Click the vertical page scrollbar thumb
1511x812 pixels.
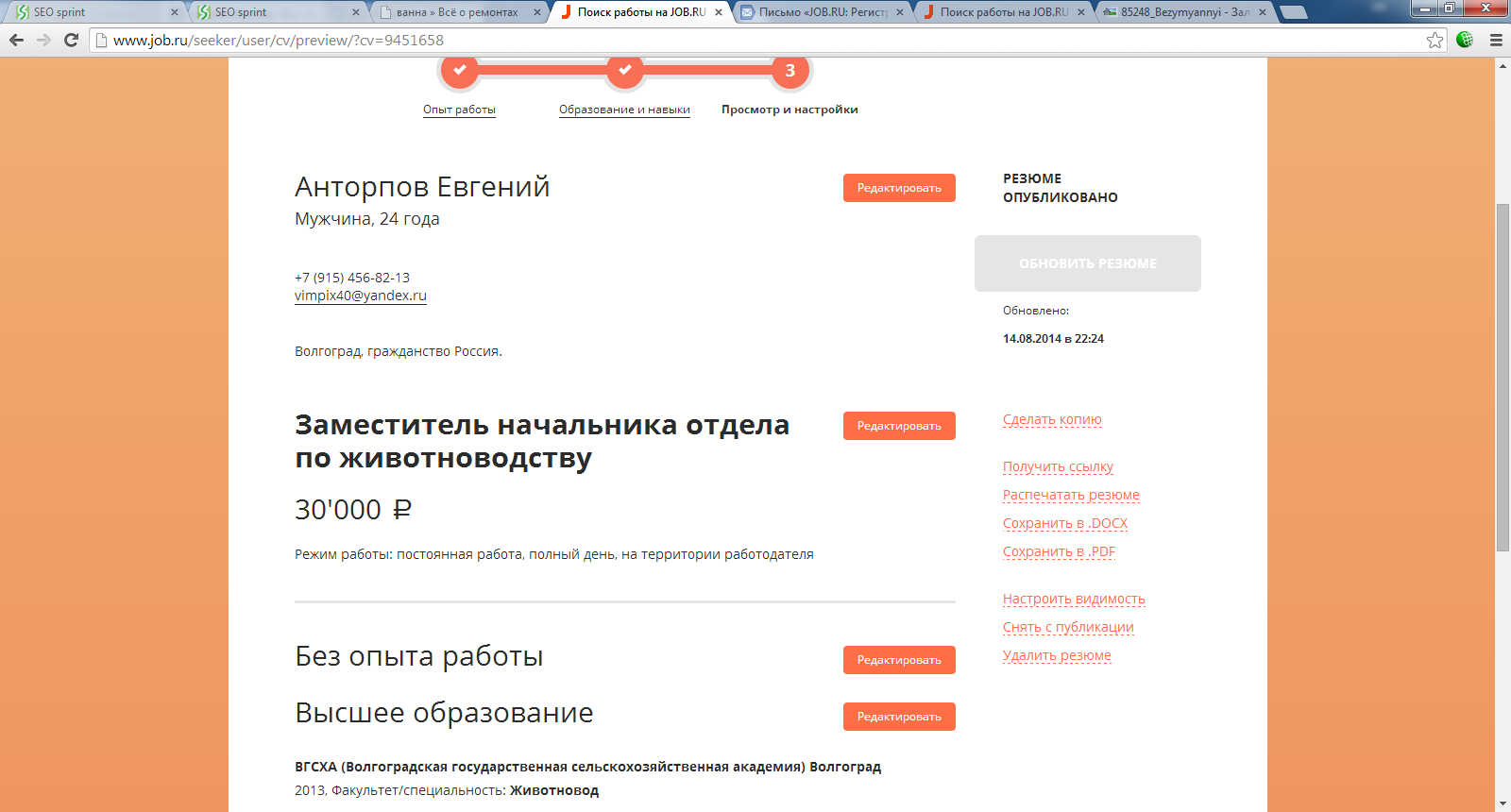coord(1503,378)
